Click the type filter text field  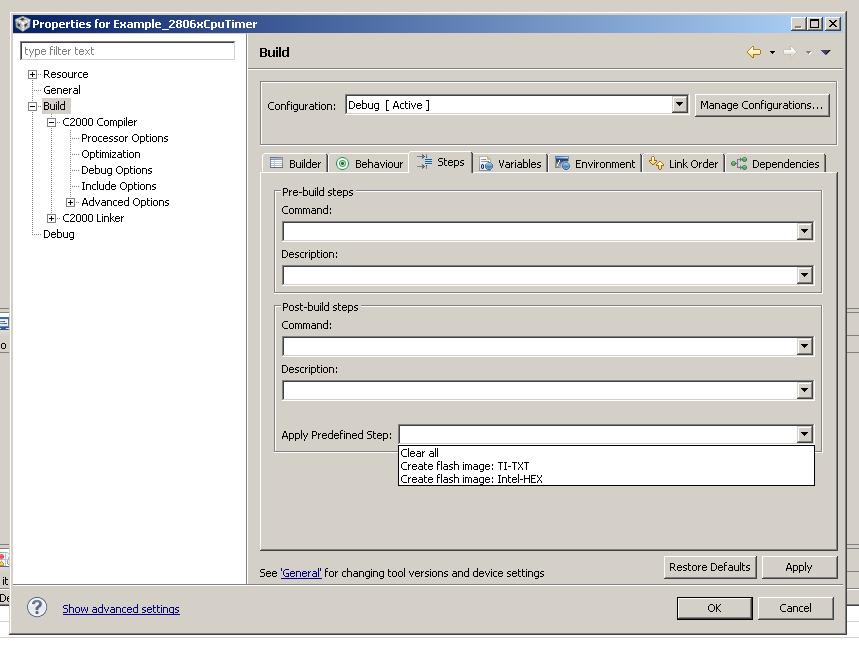click(x=127, y=50)
